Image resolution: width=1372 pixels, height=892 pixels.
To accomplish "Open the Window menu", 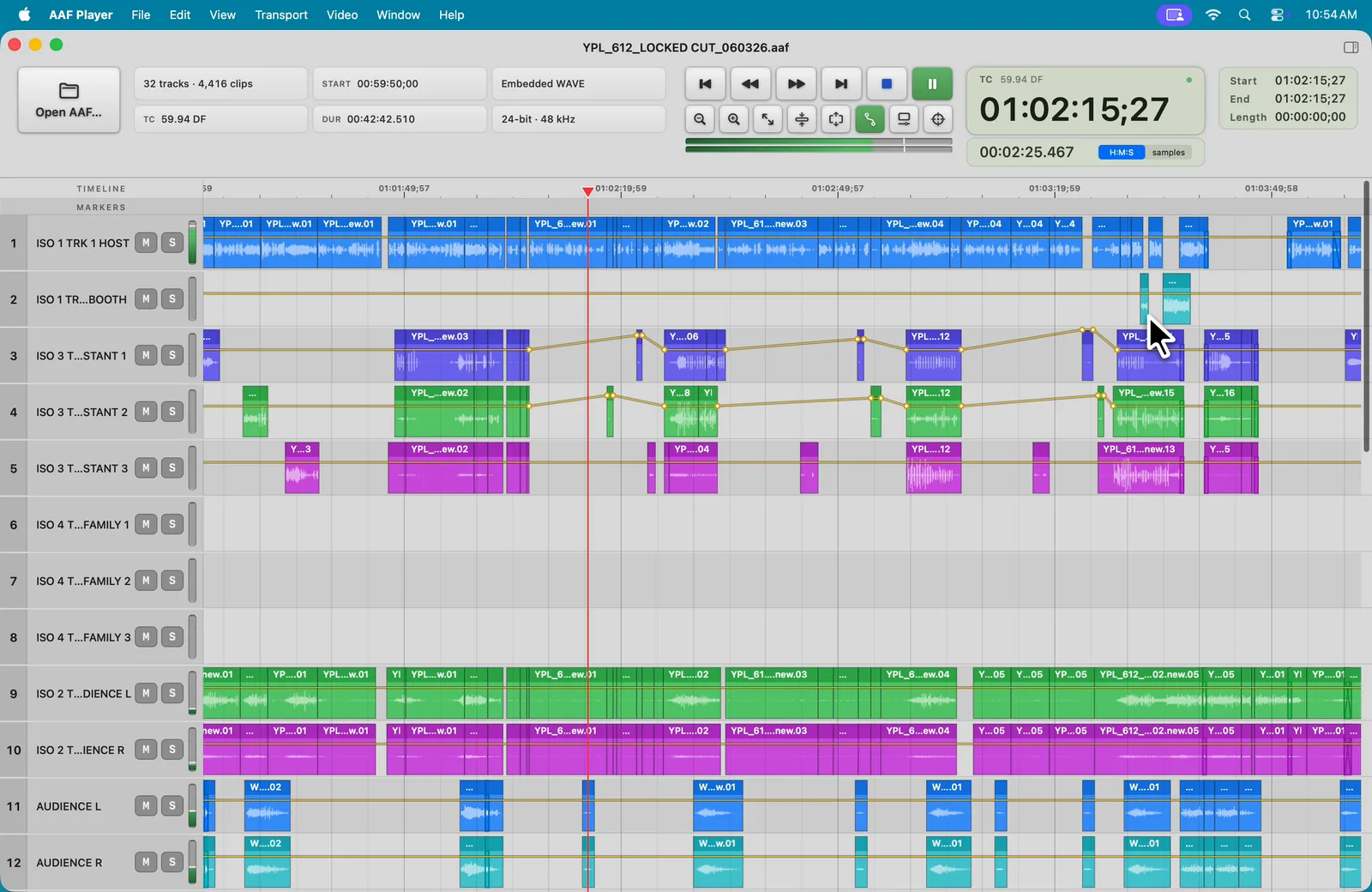I will click(399, 15).
